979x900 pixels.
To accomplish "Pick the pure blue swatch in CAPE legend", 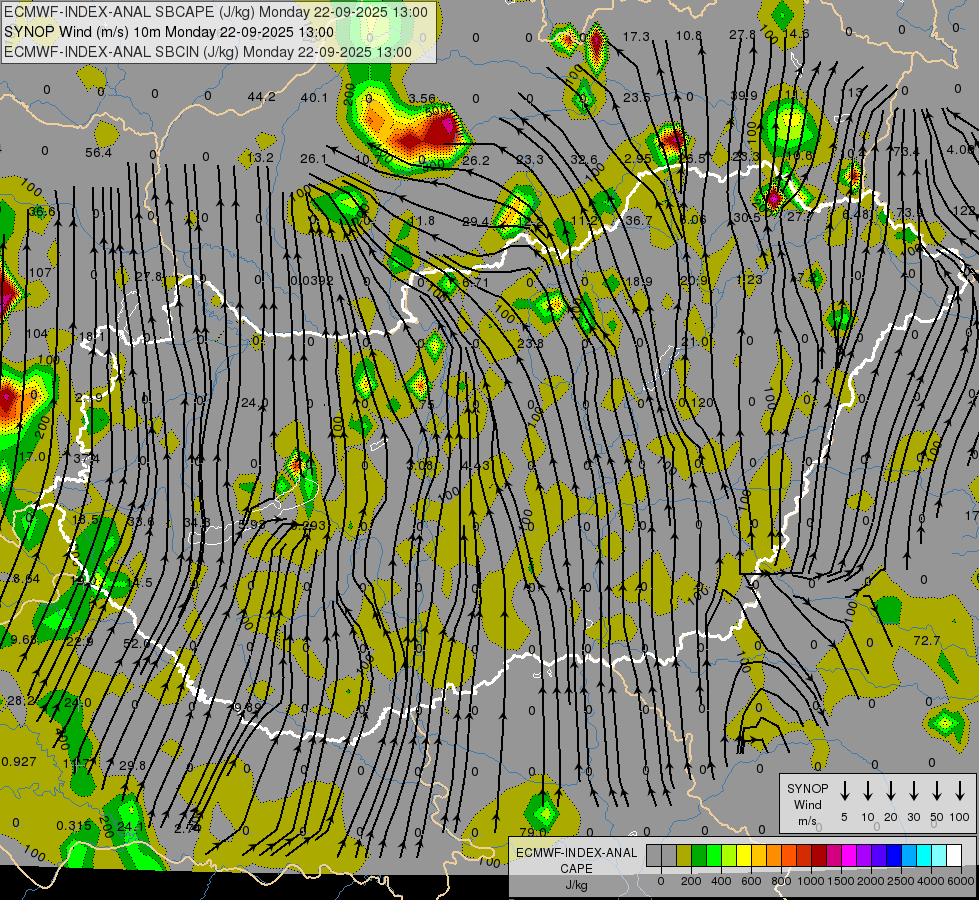I will coord(893,856).
